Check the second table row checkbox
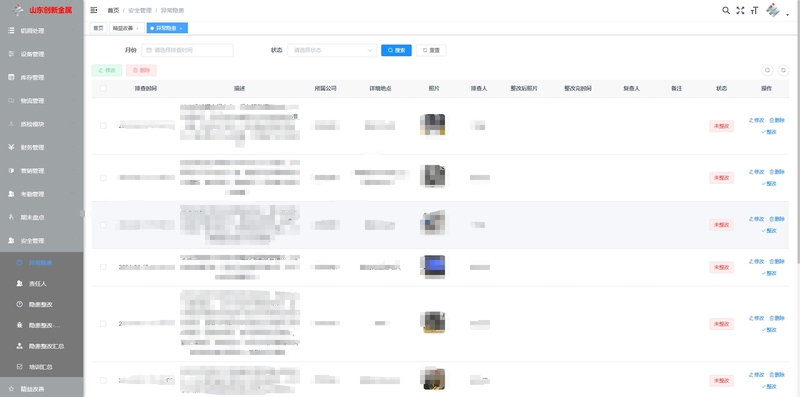This screenshot has width=800, height=397. tap(104, 178)
